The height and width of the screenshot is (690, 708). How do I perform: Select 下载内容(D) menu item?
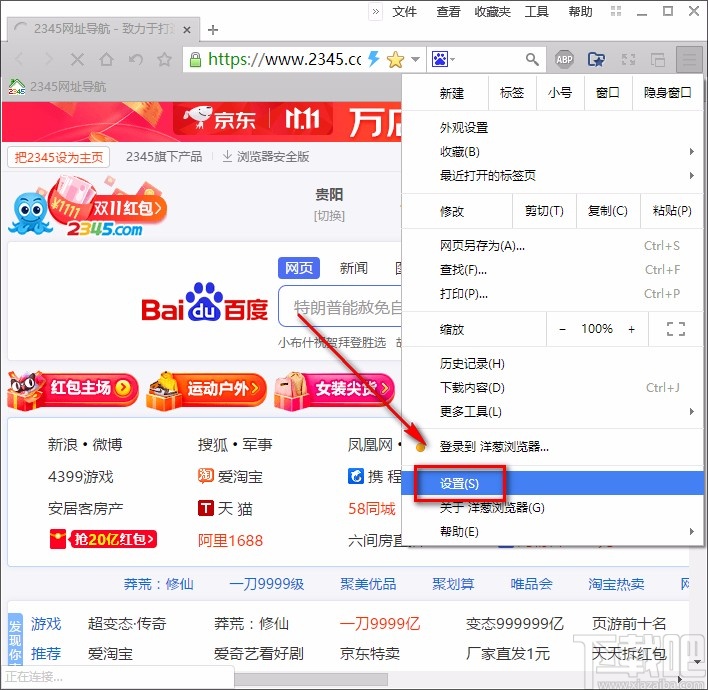tap(552, 387)
